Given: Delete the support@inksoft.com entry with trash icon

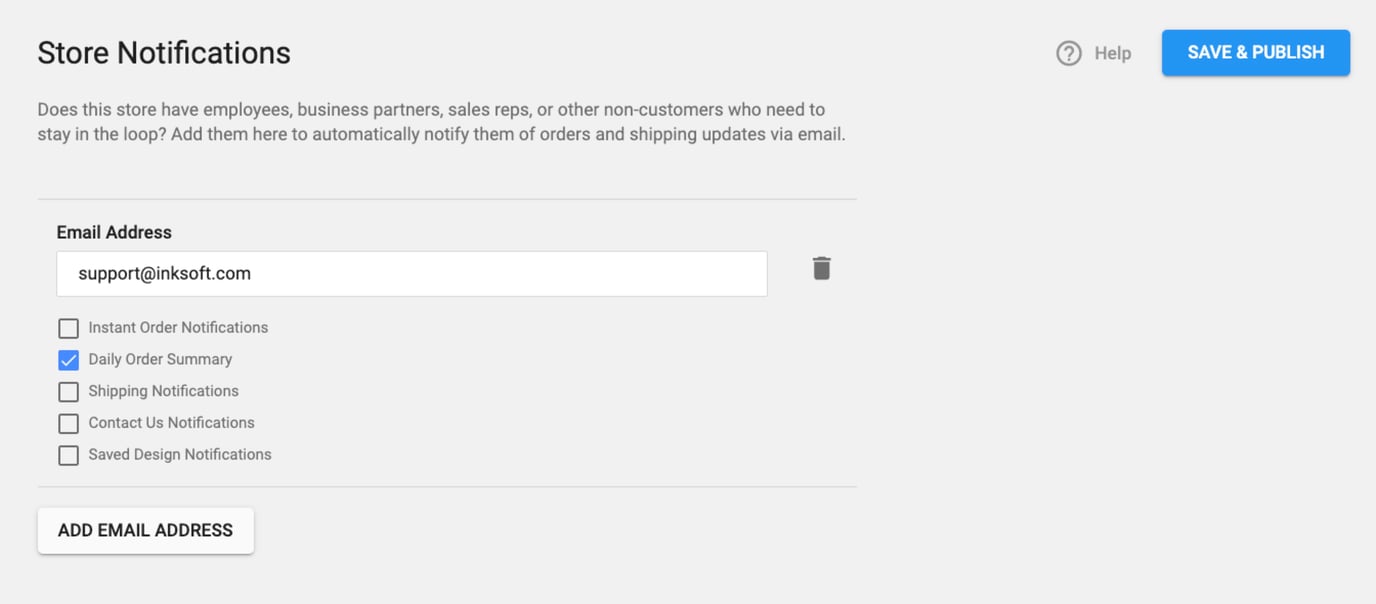Looking at the screenshot, I should 821,268.
